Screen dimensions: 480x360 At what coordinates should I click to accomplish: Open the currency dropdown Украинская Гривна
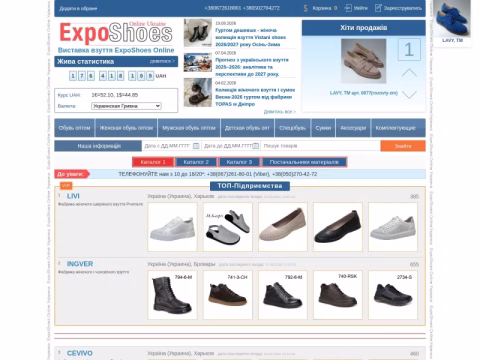[126, 106]
